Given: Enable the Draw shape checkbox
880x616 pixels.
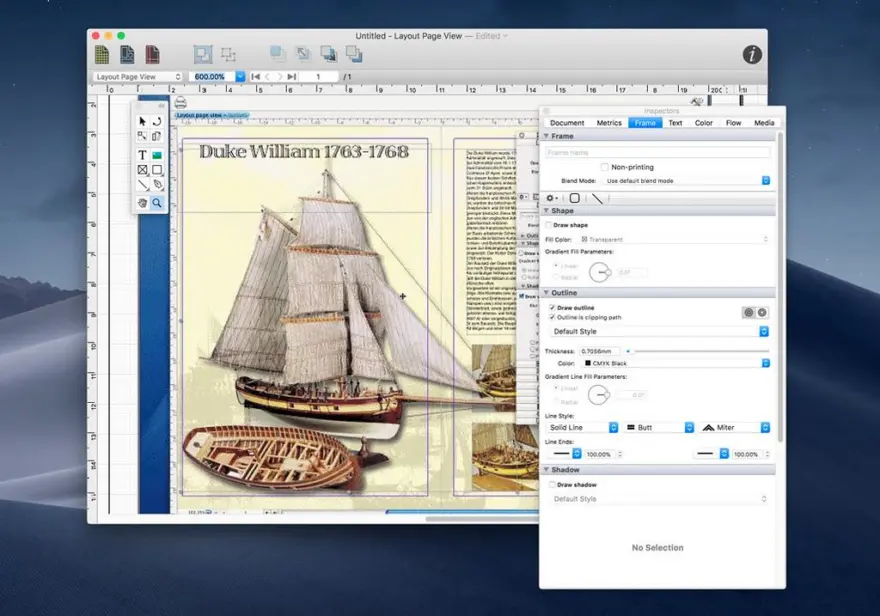Looking at the screenshot, I should pyautogui.click(x=549, y=225).
